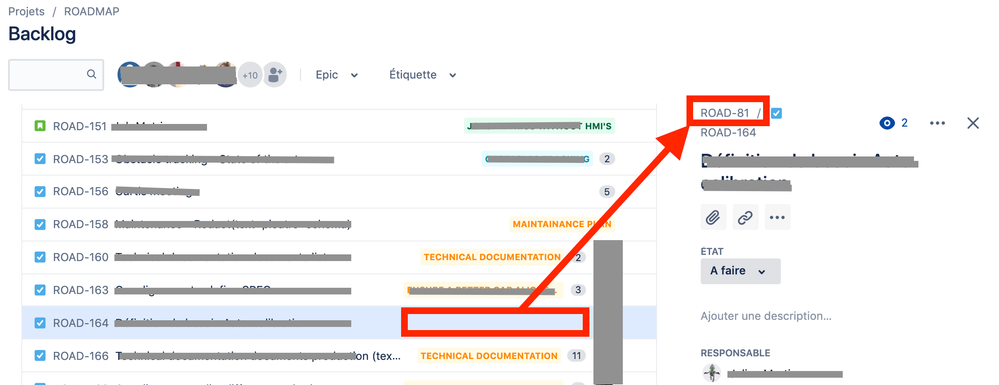Open the Projets breadcrumb link
The width and height of the screenshot is (999, 385).
coord(26,11)
